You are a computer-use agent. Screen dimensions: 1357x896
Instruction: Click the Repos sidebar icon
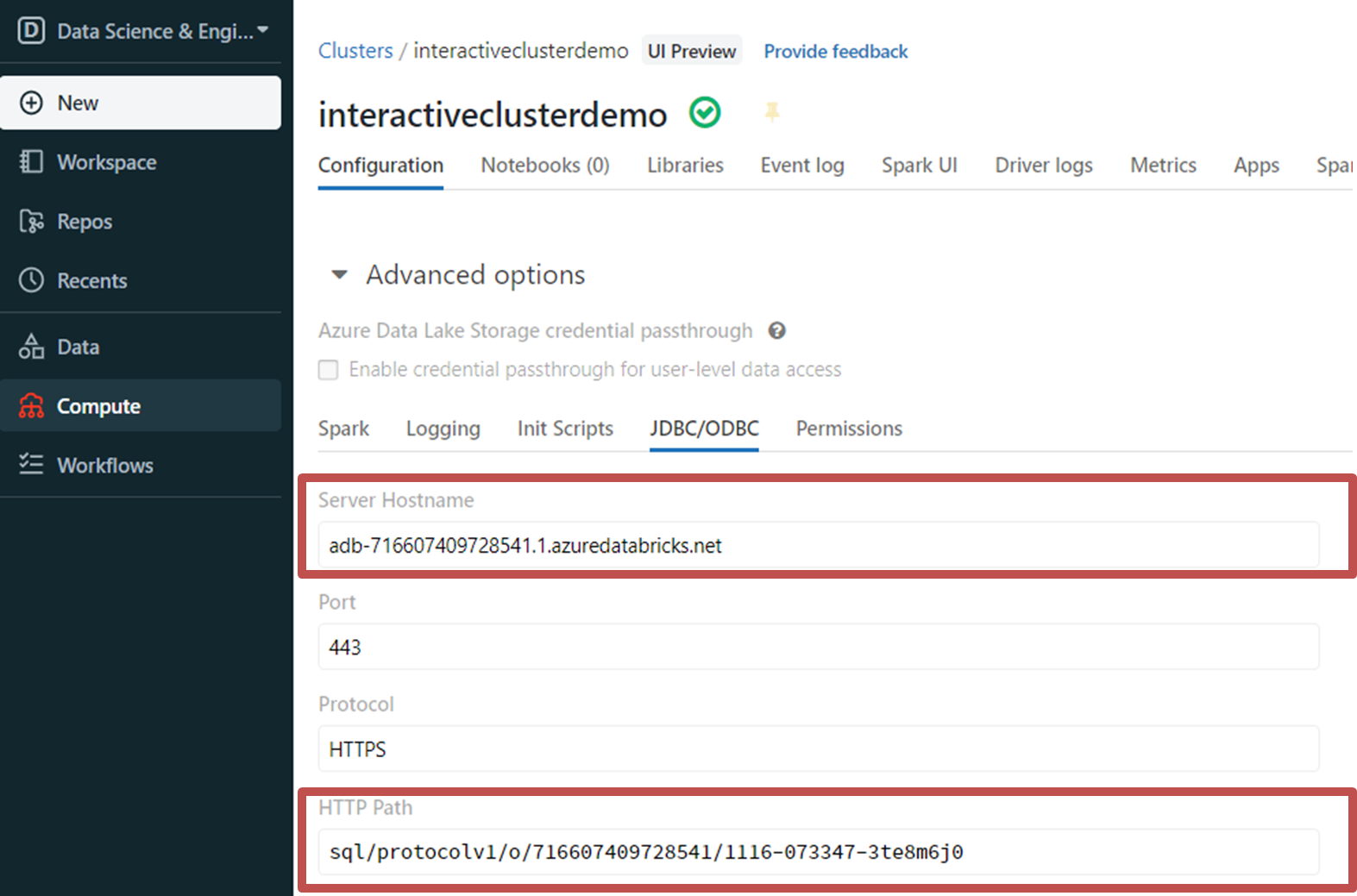pos(31,222)
